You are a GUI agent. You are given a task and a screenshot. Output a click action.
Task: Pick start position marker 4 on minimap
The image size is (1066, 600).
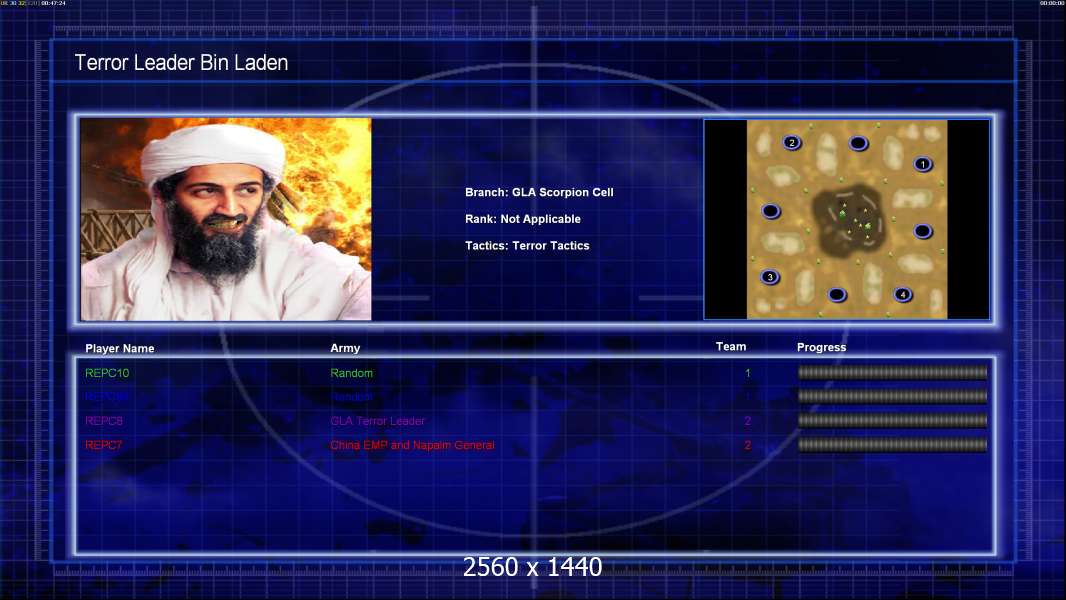click(x=903, y=294)
